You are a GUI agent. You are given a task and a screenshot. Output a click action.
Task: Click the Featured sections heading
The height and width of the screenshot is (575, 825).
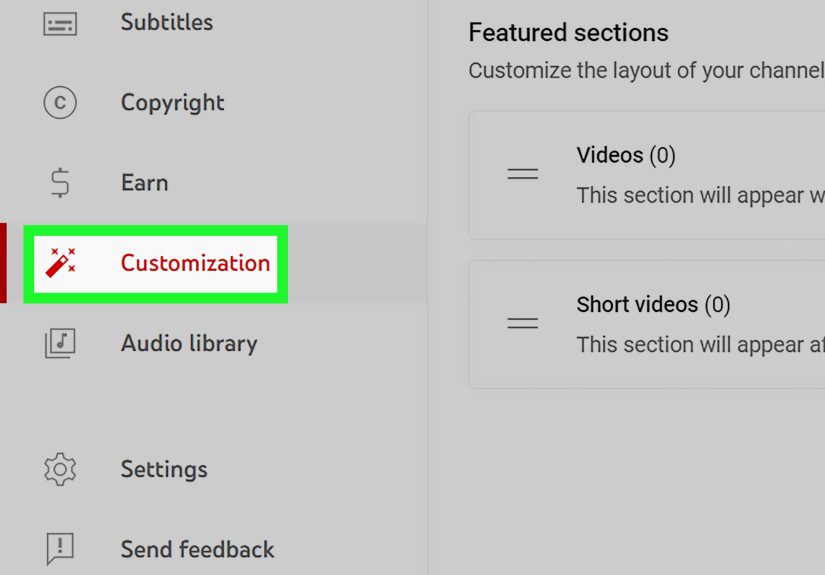point(568,33)
